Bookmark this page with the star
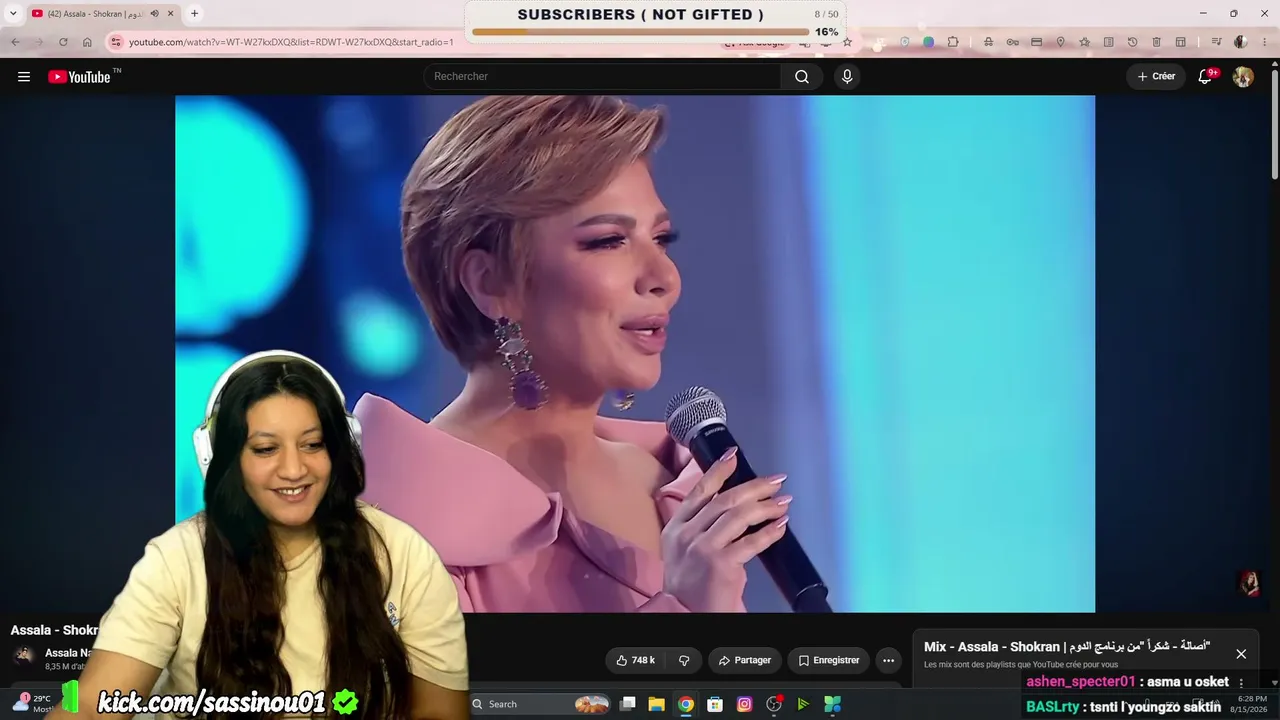 click(x=847, y=42)
